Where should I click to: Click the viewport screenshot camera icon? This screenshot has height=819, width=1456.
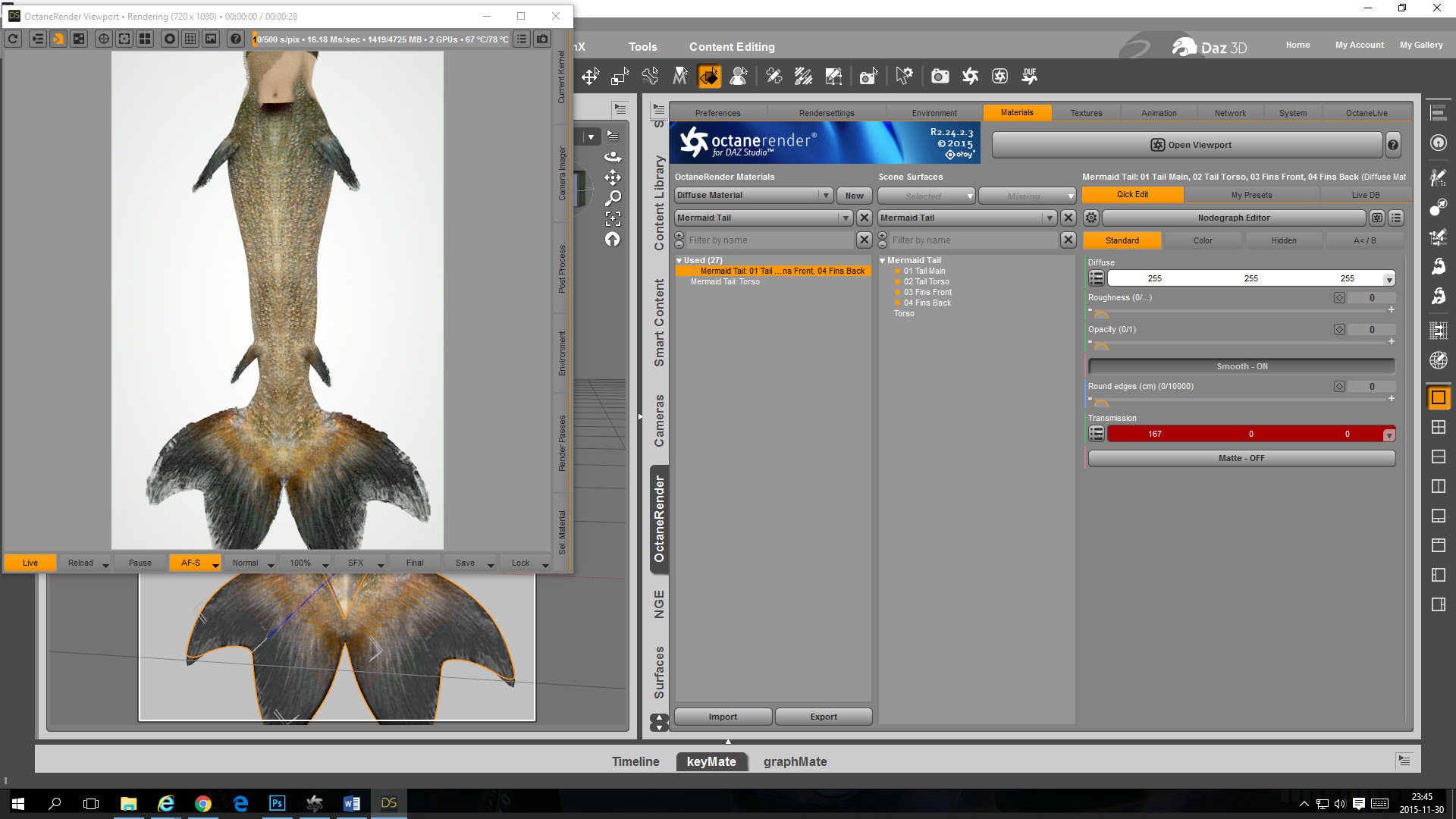tap(542, 39)
